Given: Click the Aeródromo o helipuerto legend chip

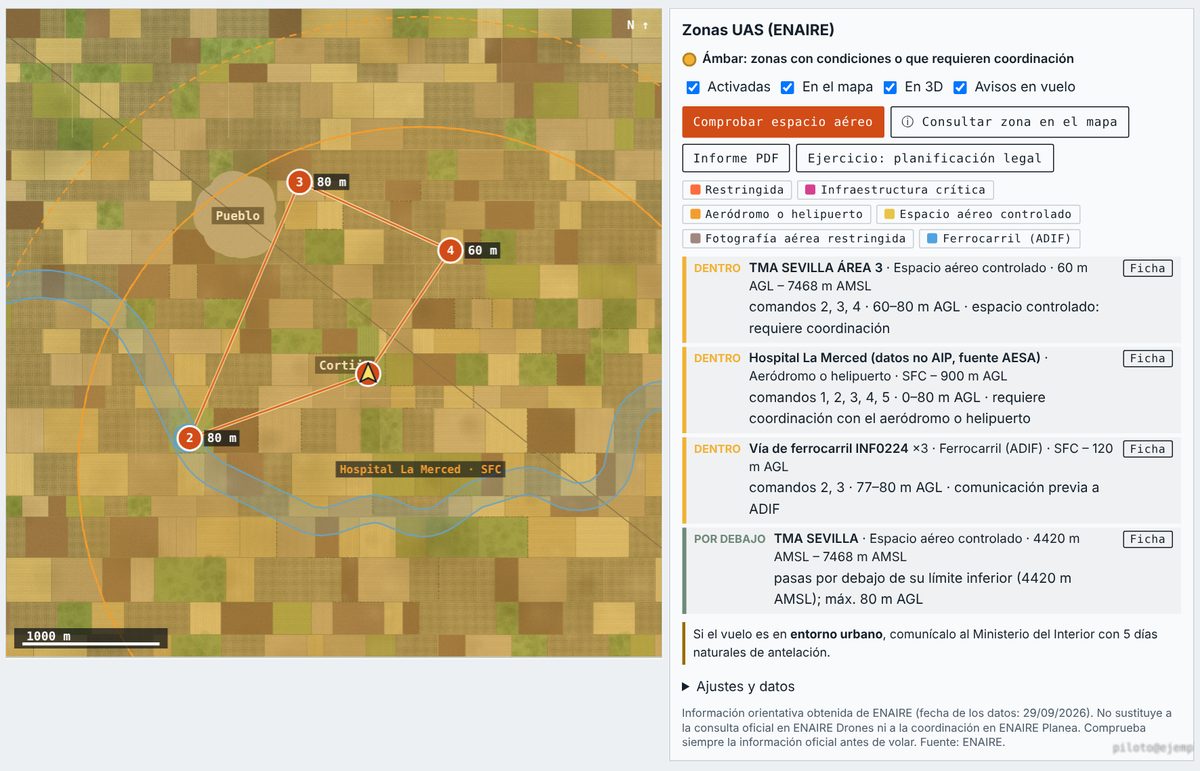Looking at the screenshot, I should (776, 214).
